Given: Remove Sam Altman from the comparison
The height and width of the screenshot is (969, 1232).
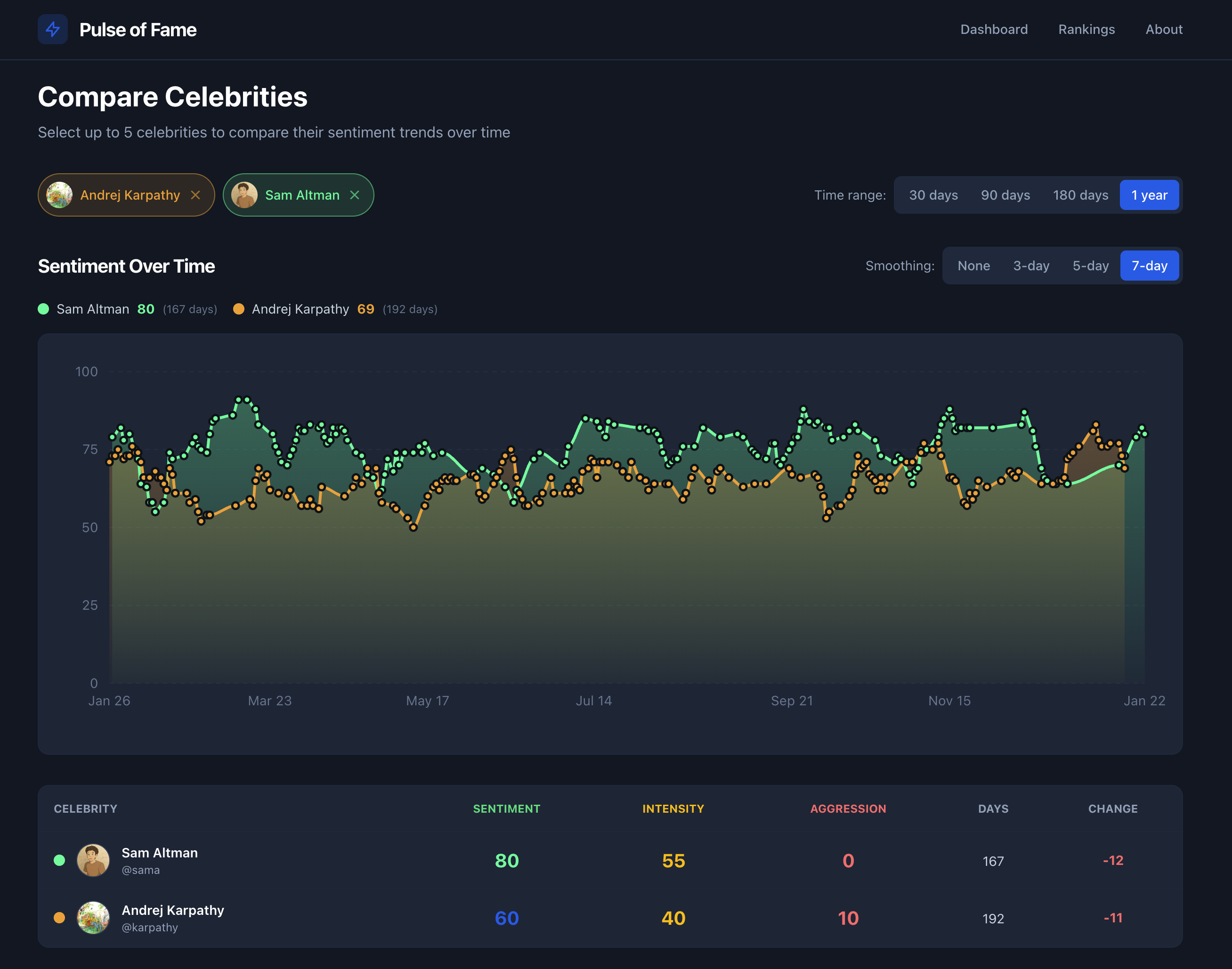Looking at the screenshot, I should [x=355, y=194].
